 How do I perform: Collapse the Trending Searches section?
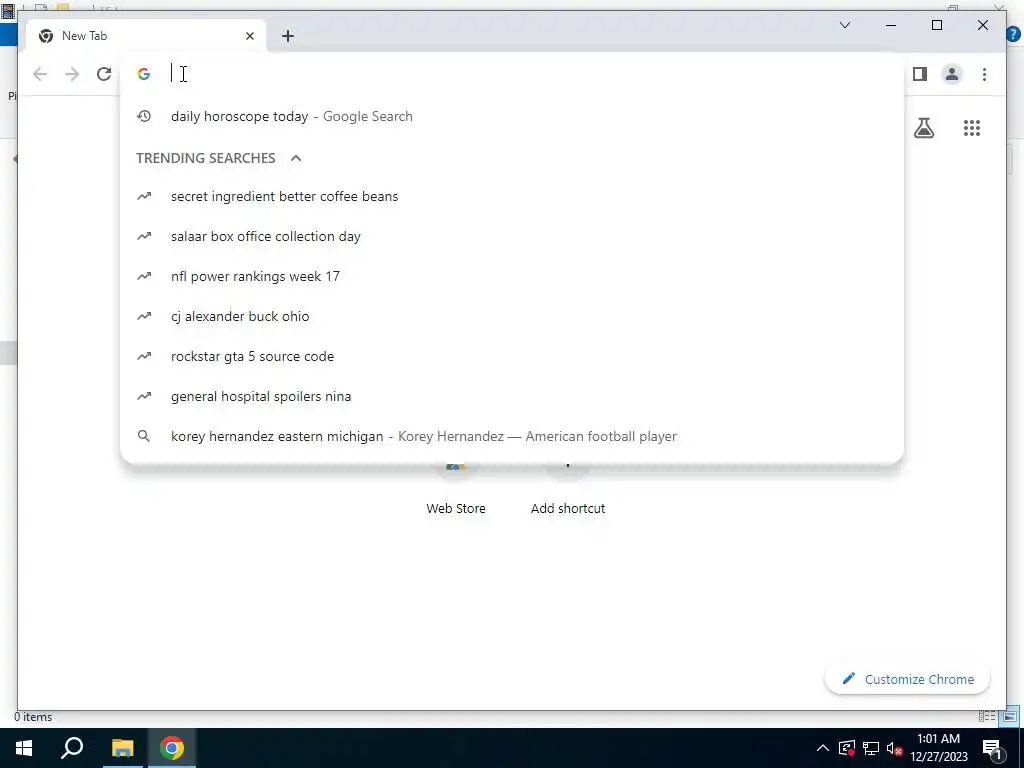click(296, 158)
